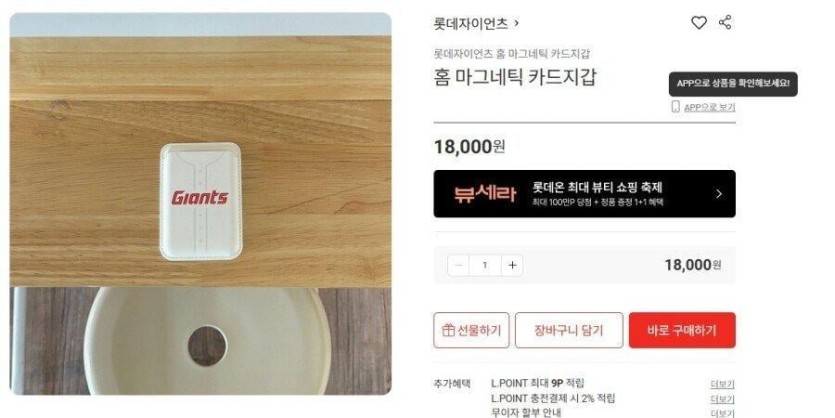Click the phone icon beside APP으로 보기
The width and height of the screenshot is (835, 418).
coord(675,106)
